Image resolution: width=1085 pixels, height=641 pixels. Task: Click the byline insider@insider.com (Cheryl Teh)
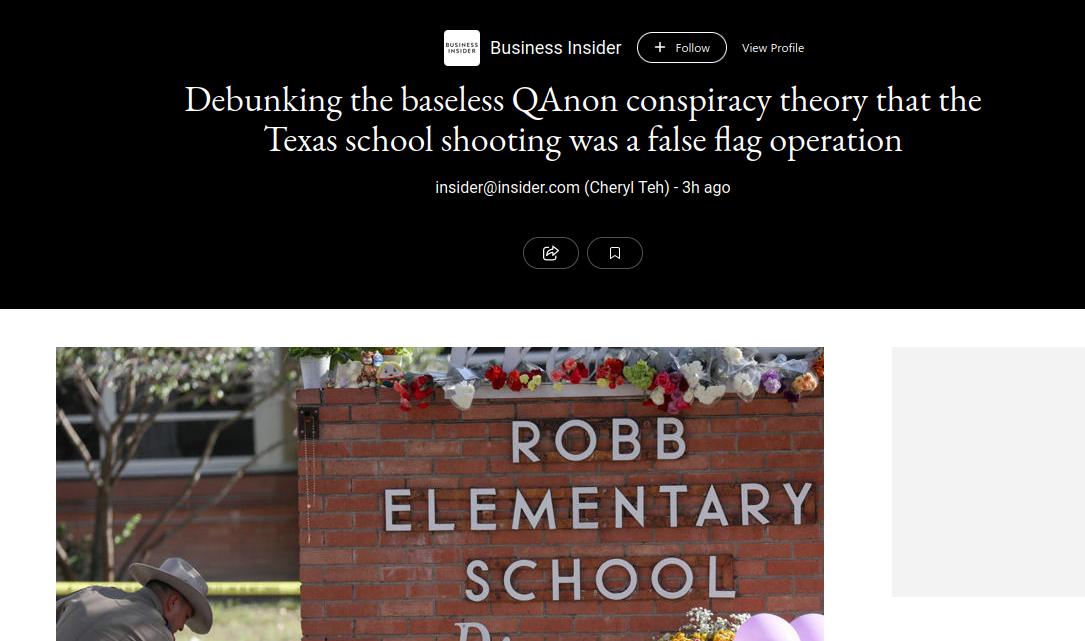552,188
